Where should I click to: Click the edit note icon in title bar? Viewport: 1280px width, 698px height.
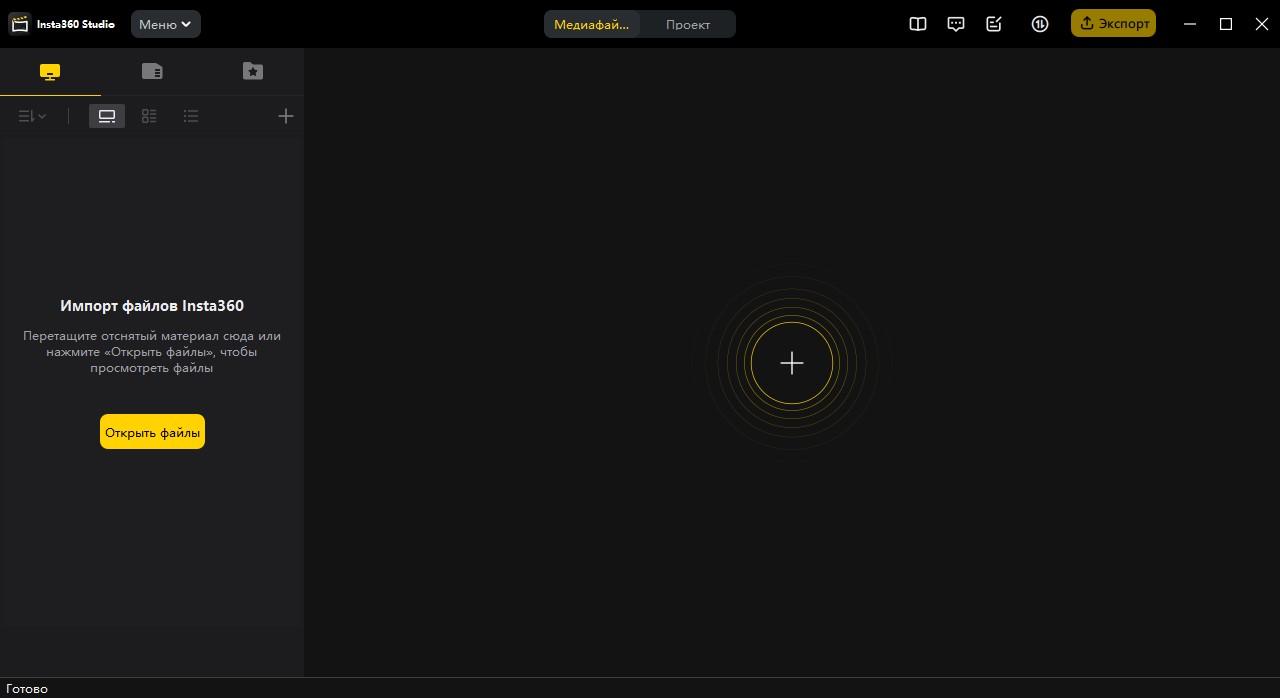pos(994,24)
